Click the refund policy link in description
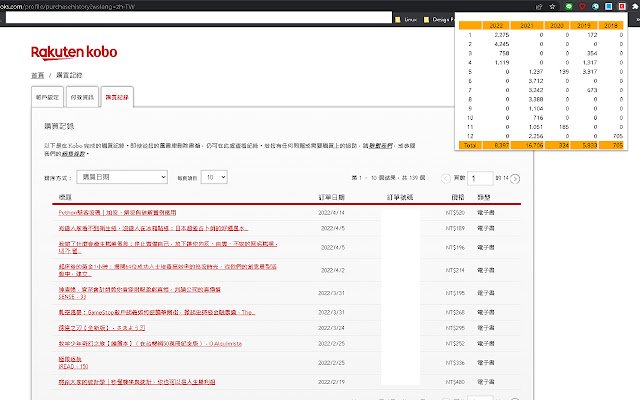640x400 pixels. click(x=74, y=154)
